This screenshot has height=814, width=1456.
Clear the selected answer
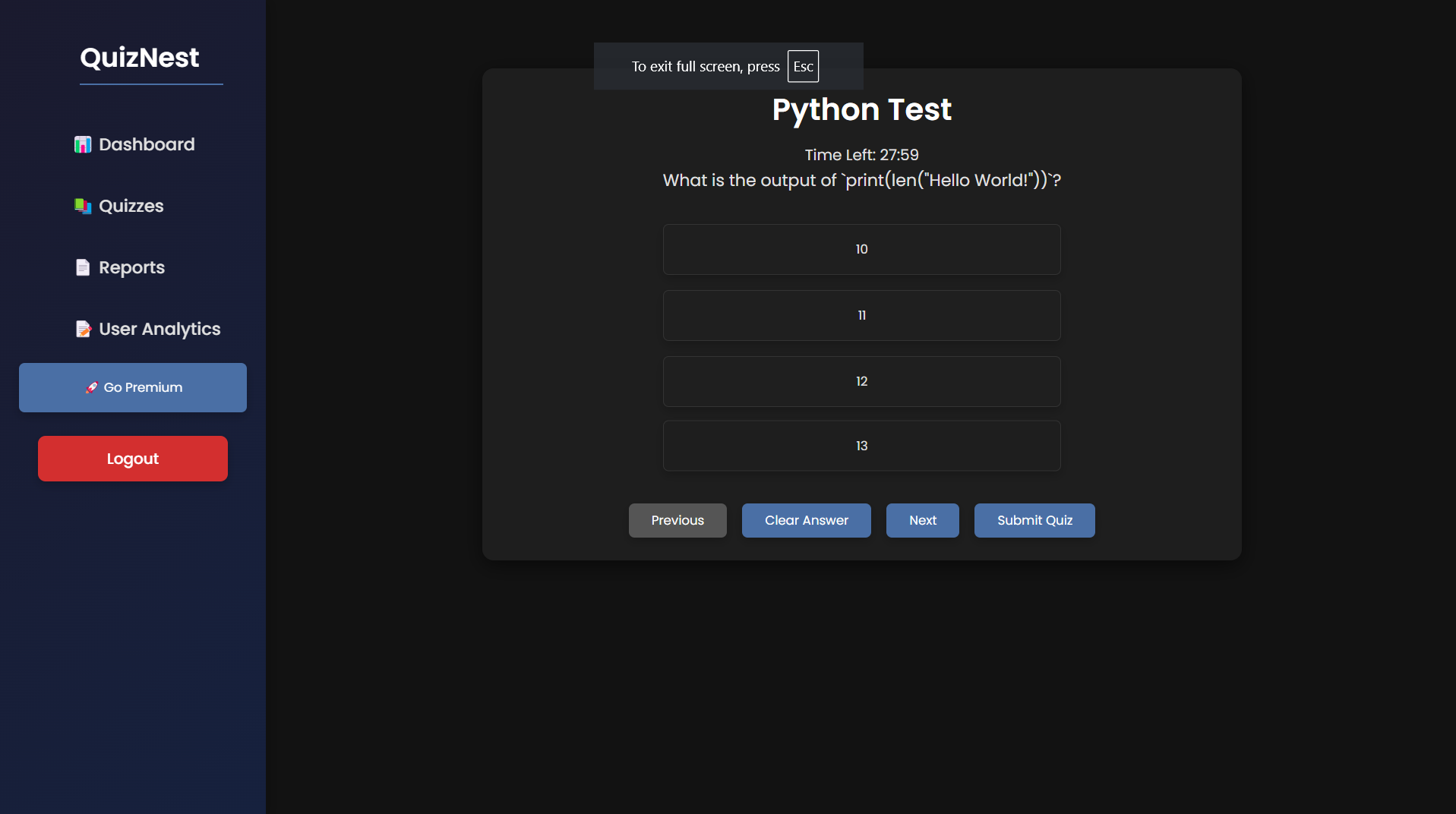(x=806, y=520)
